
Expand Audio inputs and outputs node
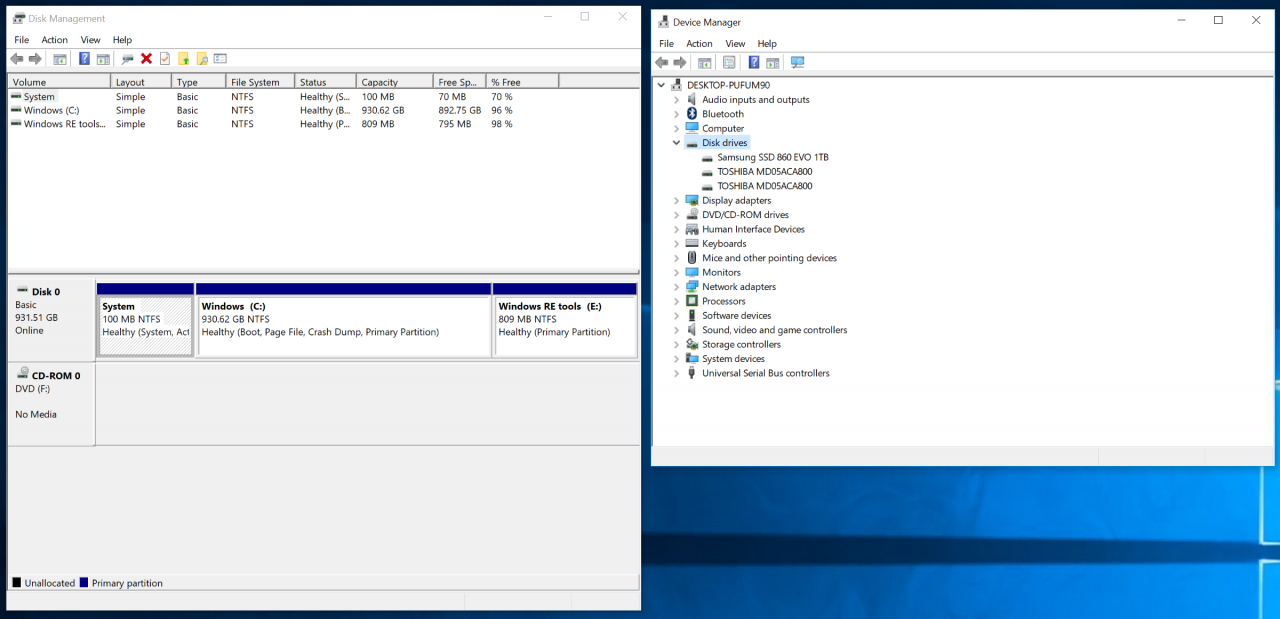(677, 100)
